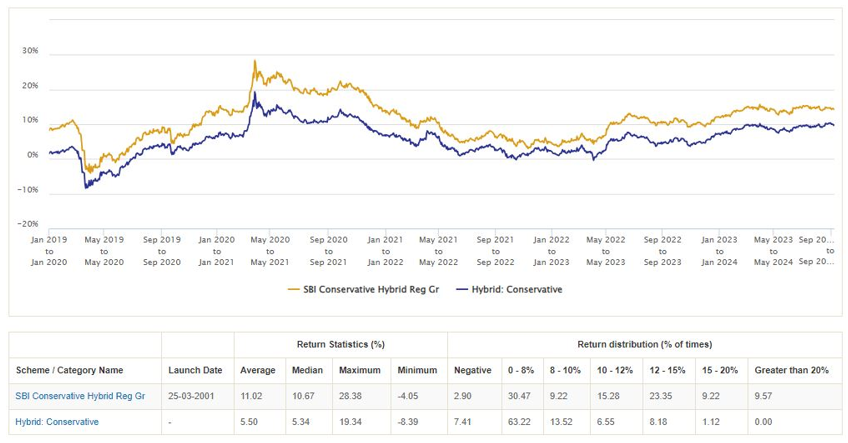Image resolution: width=848 pixels, height=443 pixels.
Task: Click x-axis label May 2019 to May 2020
Action: [x=104, y=251]
